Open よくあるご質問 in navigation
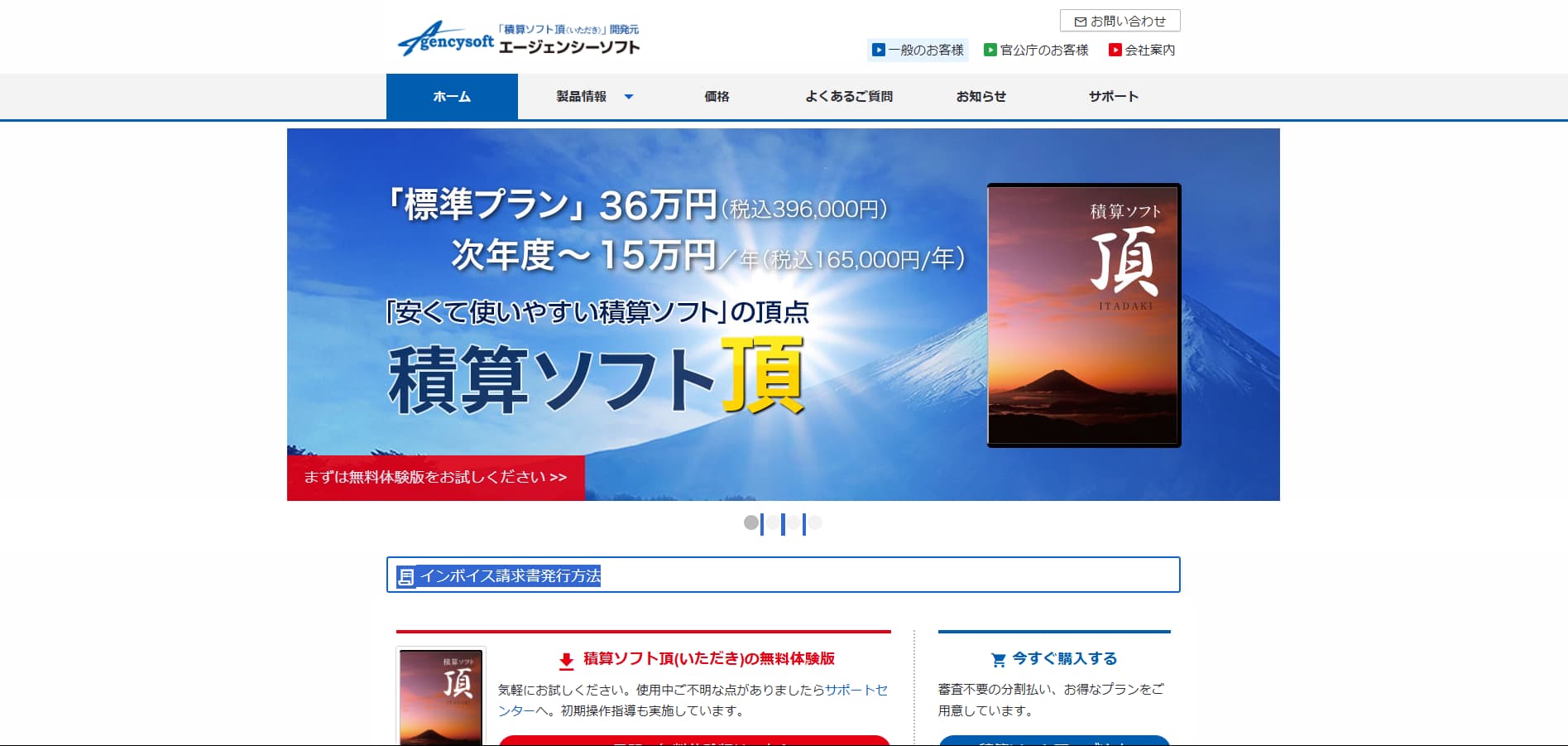Image resolution: width=1568 pixels, height=746 pixels. pyautogui.click(x=849, y=97)
